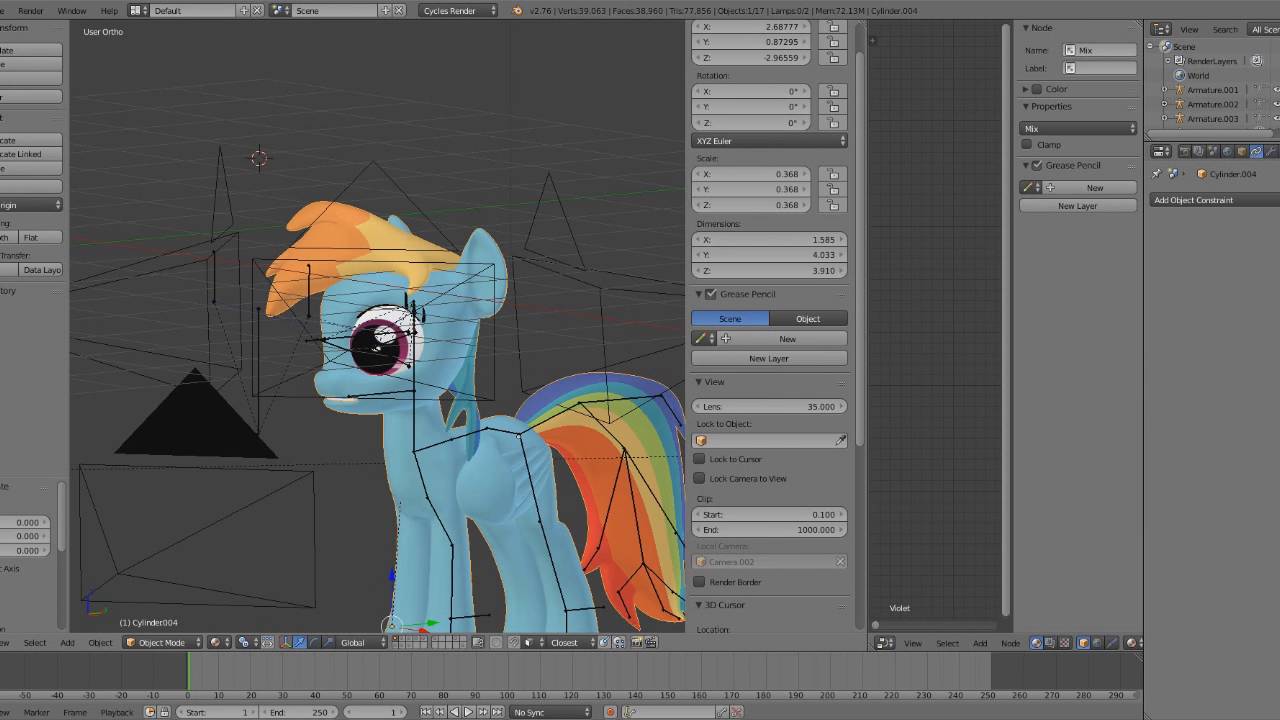Viewport: 1280px width, 720px height.
Task: Enable Render Border checkbox
Action: point(699,582)
